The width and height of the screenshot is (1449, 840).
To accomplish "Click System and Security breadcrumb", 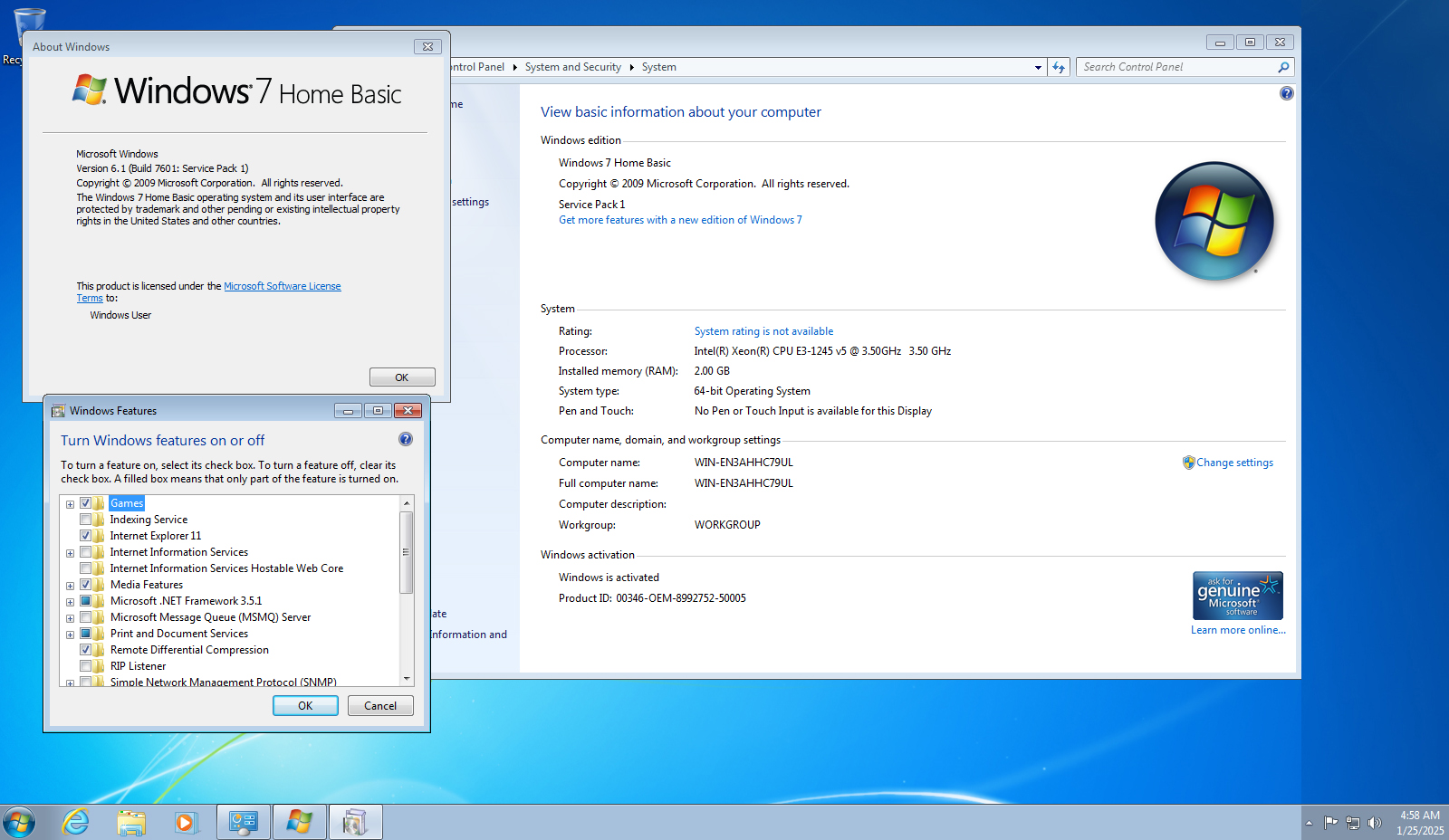I will pyautogui.click(x=572, y=67).
